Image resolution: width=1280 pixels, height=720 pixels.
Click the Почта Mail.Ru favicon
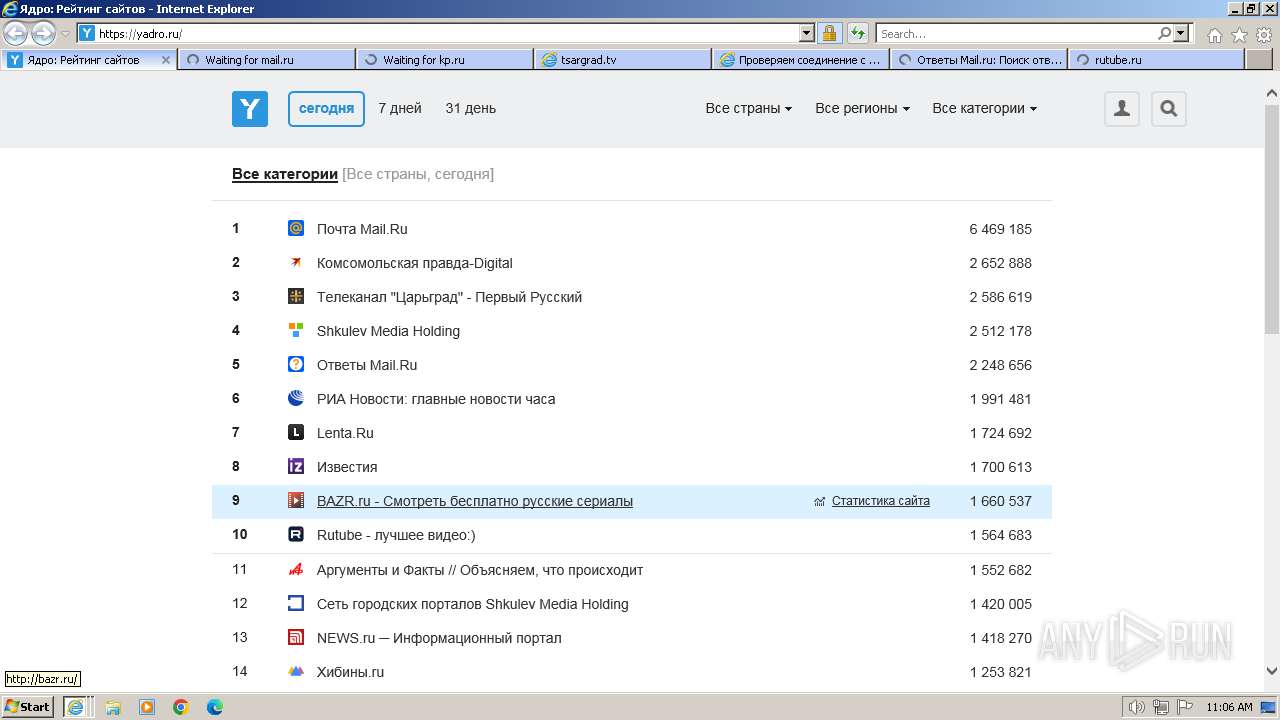pos(296,228)
